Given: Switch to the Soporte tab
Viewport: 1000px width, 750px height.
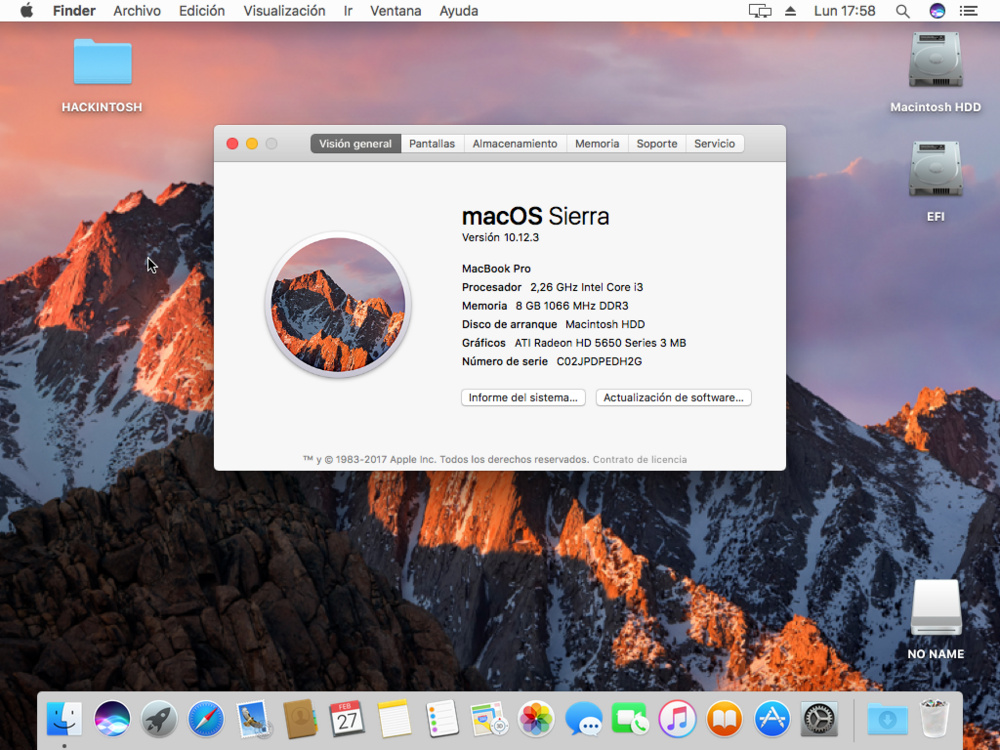Looking at the screenshot, I should pos(657,143).
